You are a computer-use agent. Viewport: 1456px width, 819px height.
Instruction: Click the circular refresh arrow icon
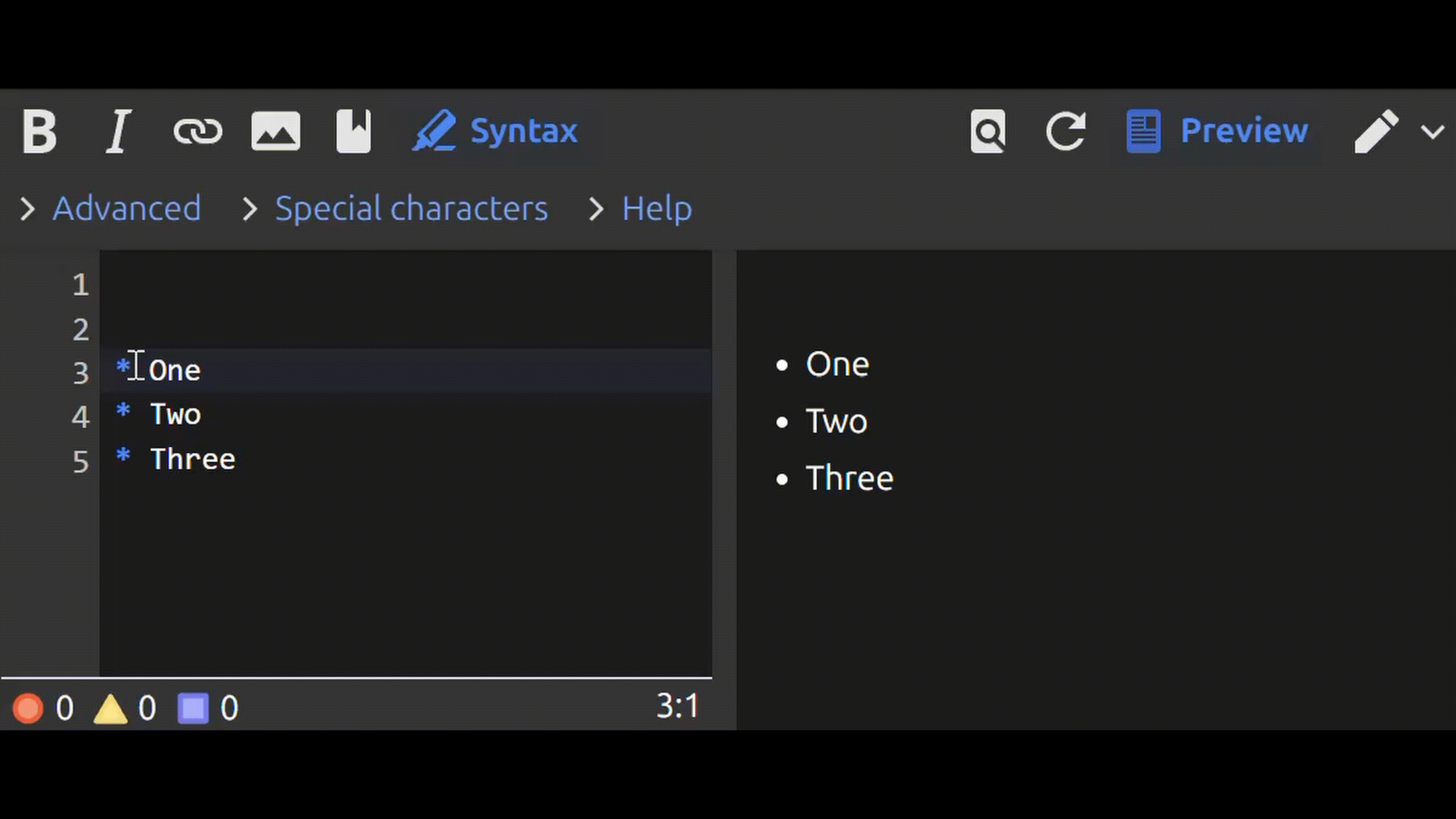[x=1065, y=131]
